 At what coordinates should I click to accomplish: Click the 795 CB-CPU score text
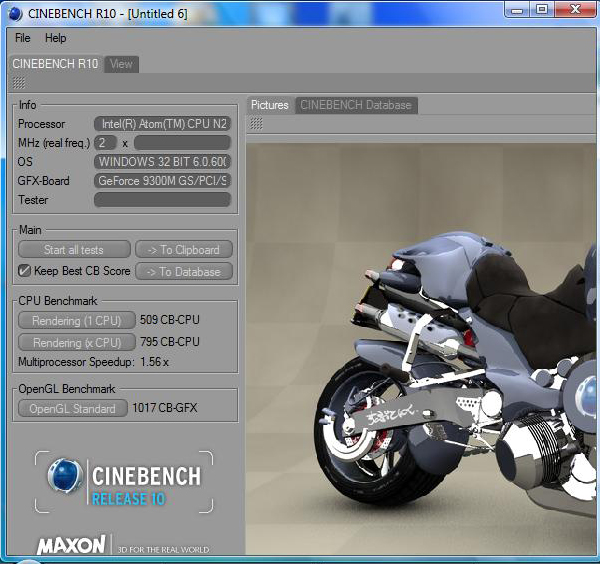[x=170, y=342]
